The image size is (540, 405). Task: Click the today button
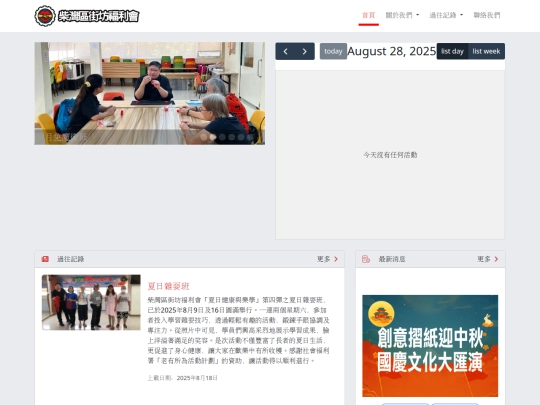tap(333, 51)
